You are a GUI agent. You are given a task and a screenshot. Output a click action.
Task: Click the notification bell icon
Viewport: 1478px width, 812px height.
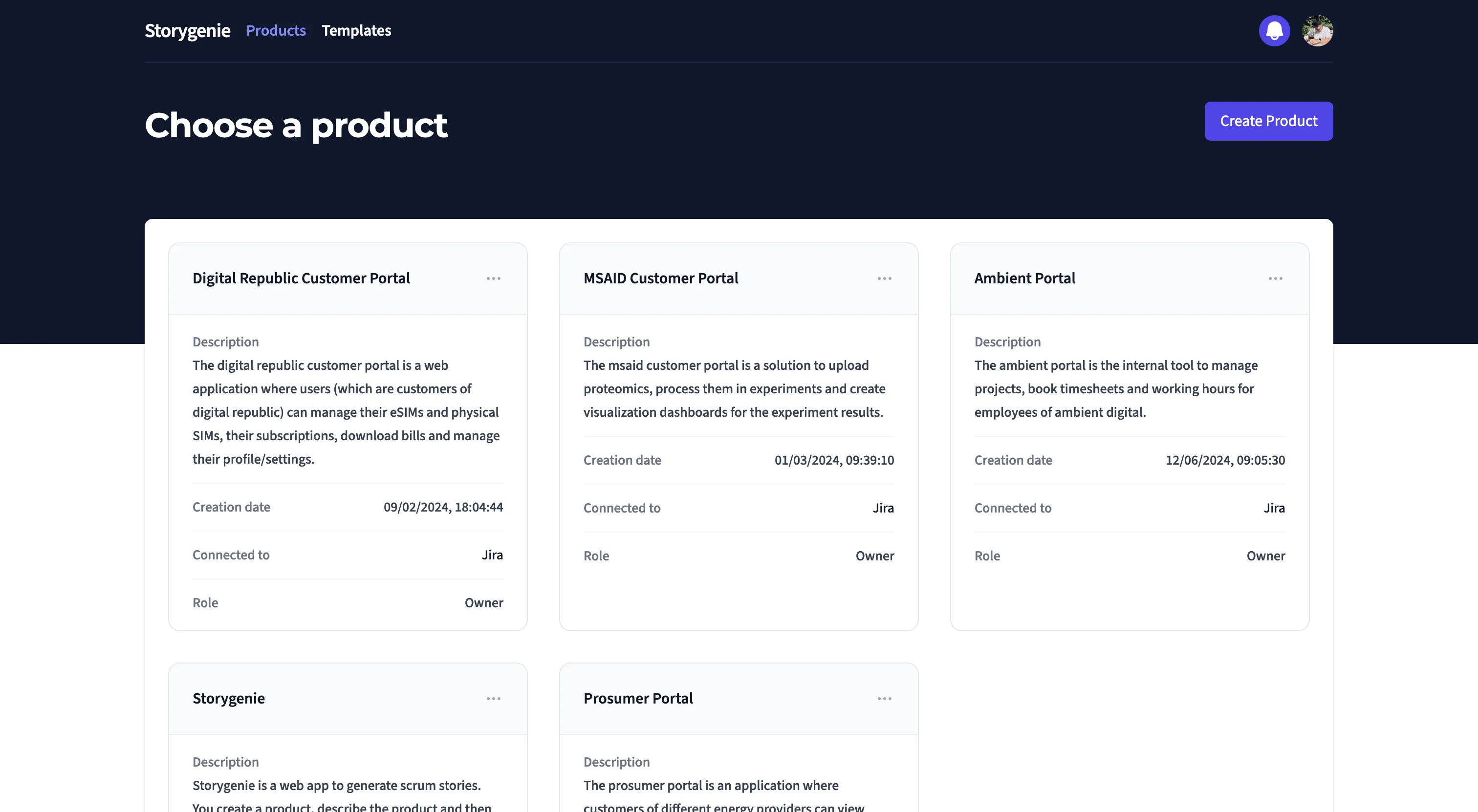tap(1274, 30)
